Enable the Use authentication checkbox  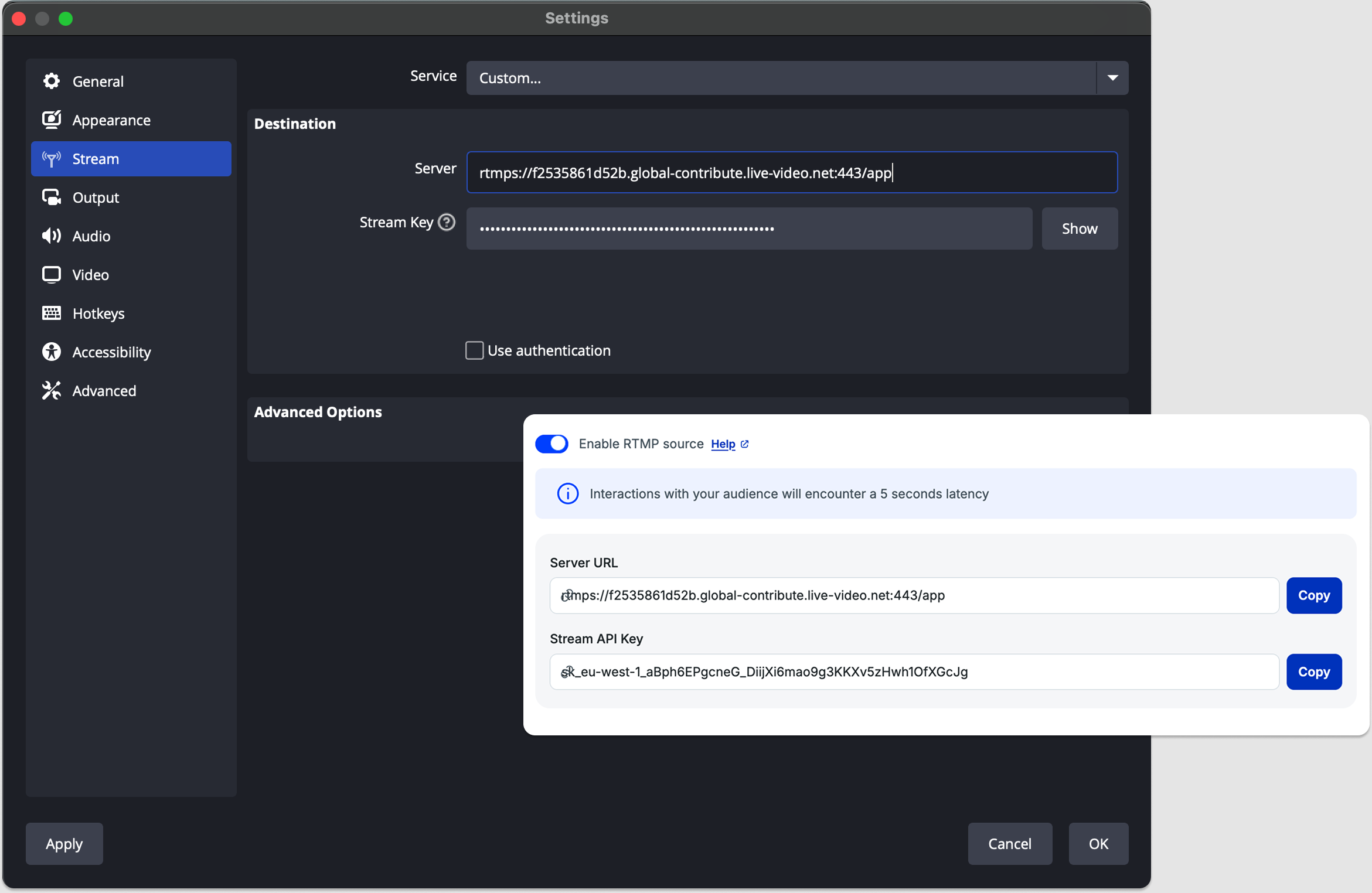pyautogui.click(x=474, y=350)
